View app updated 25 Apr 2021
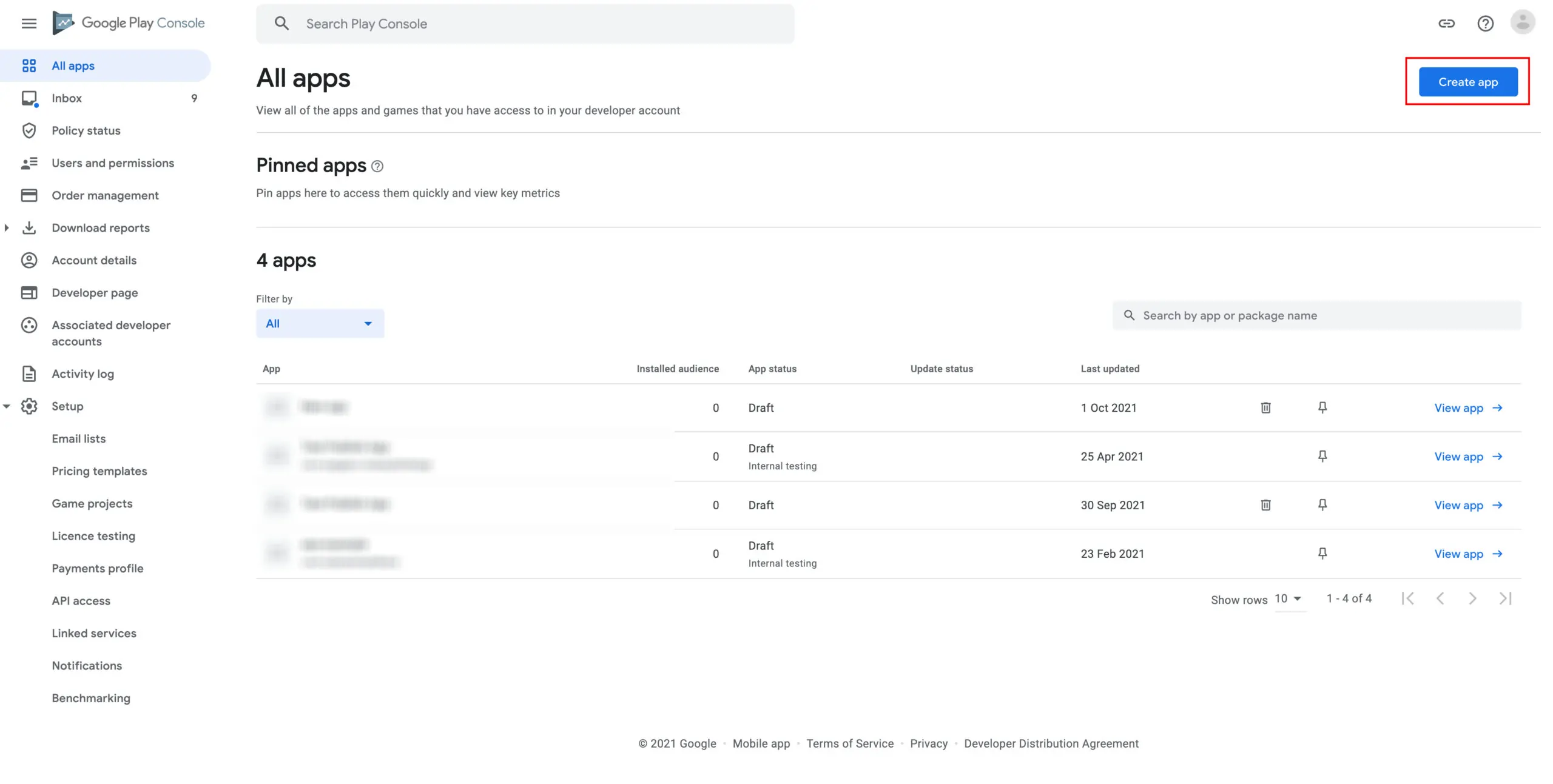1553x784 pixels. (1468, 457)
